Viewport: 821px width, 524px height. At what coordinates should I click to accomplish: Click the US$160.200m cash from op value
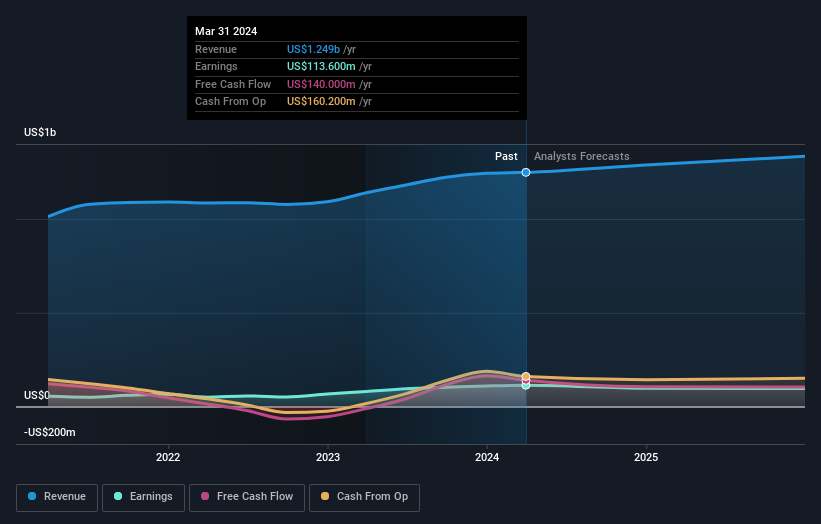pyautogui.click(x=321, y=102)
